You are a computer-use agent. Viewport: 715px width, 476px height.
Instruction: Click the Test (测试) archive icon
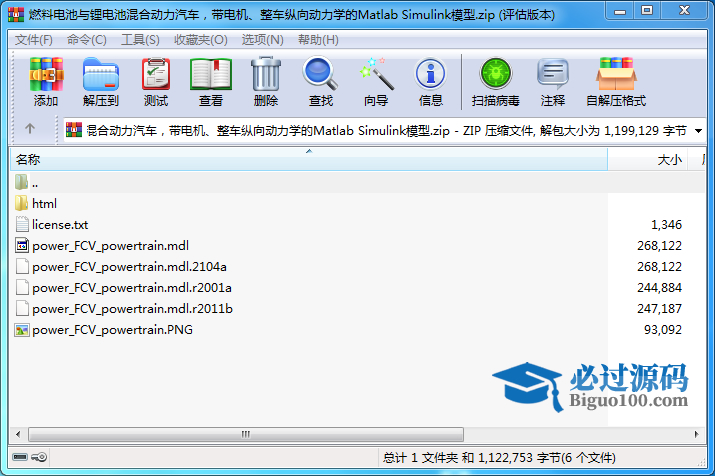156,74
